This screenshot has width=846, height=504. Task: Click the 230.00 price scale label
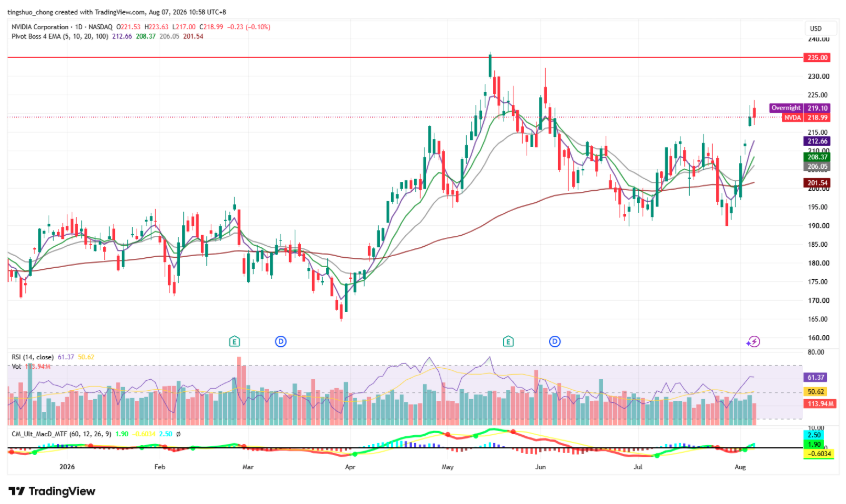(818, 77)
